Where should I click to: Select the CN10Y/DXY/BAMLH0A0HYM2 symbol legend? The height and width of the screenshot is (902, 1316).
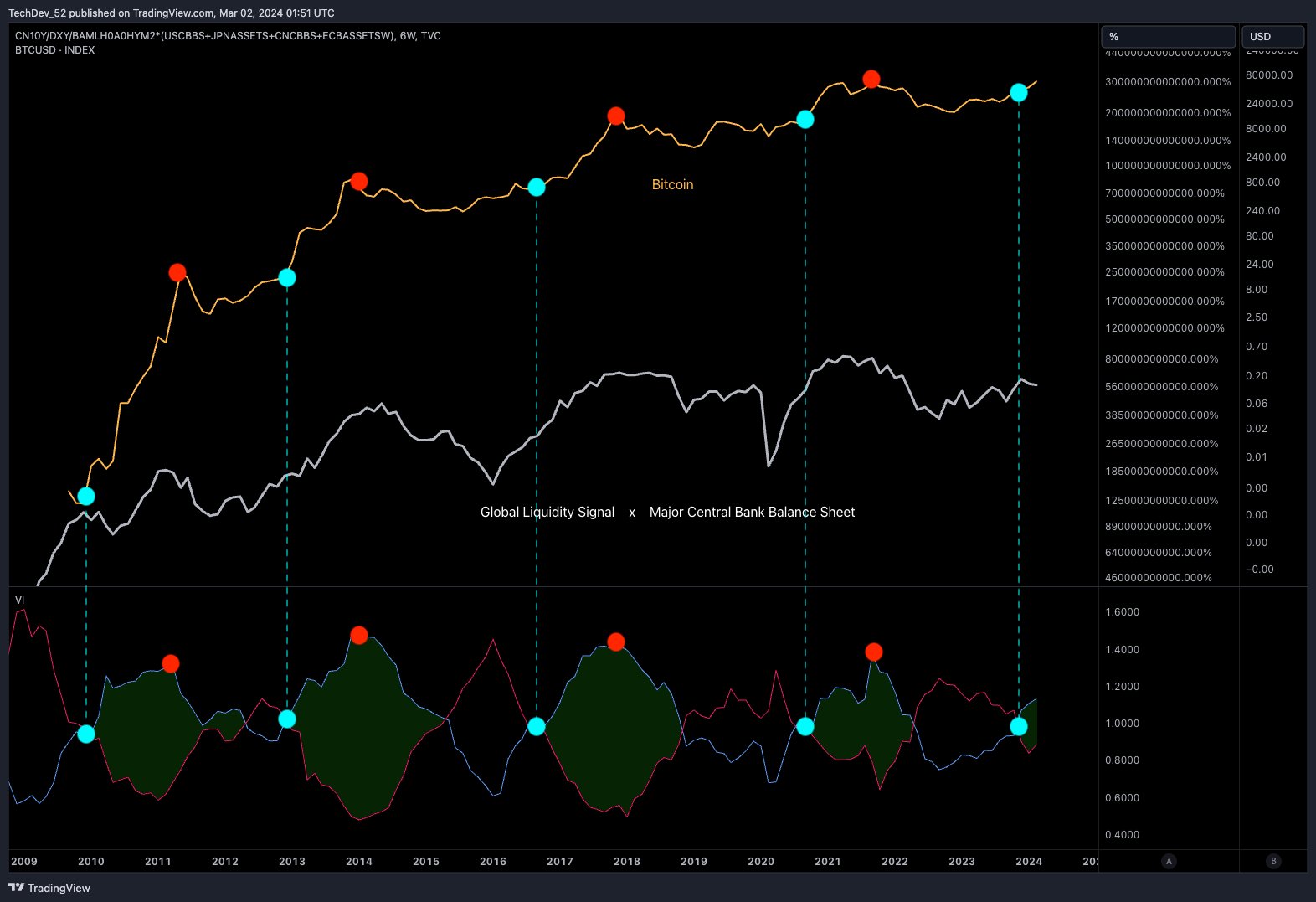[x=228, y=36]
